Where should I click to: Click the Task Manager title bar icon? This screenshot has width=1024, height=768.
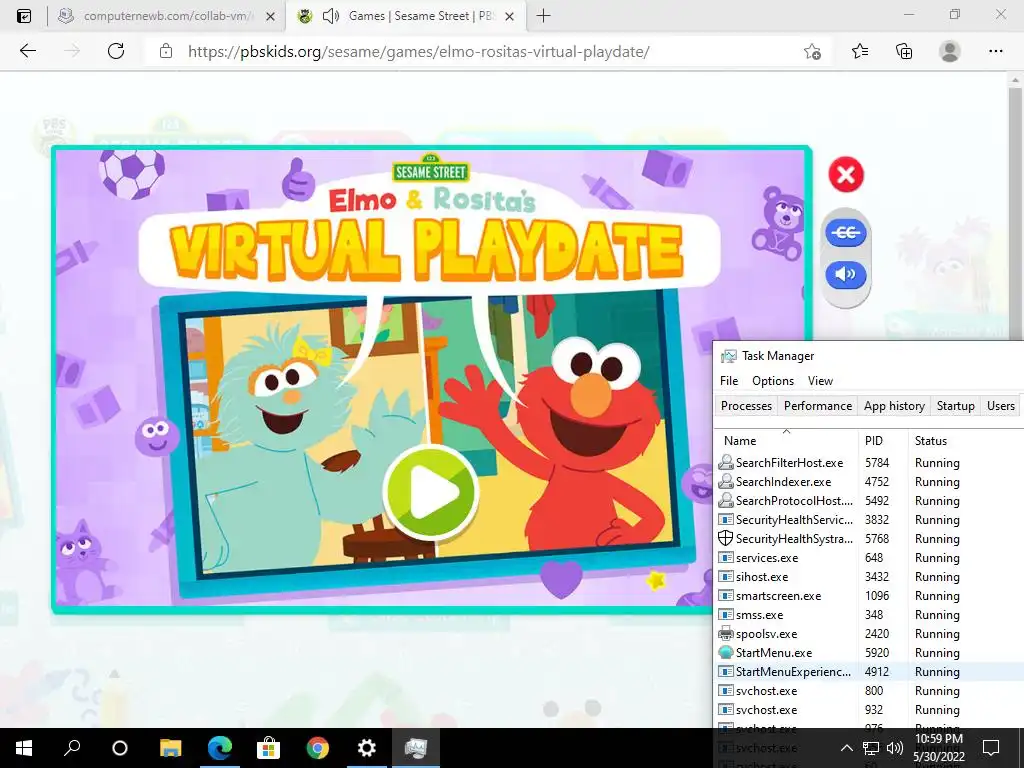pyautogui.click(x=728, y=356)
